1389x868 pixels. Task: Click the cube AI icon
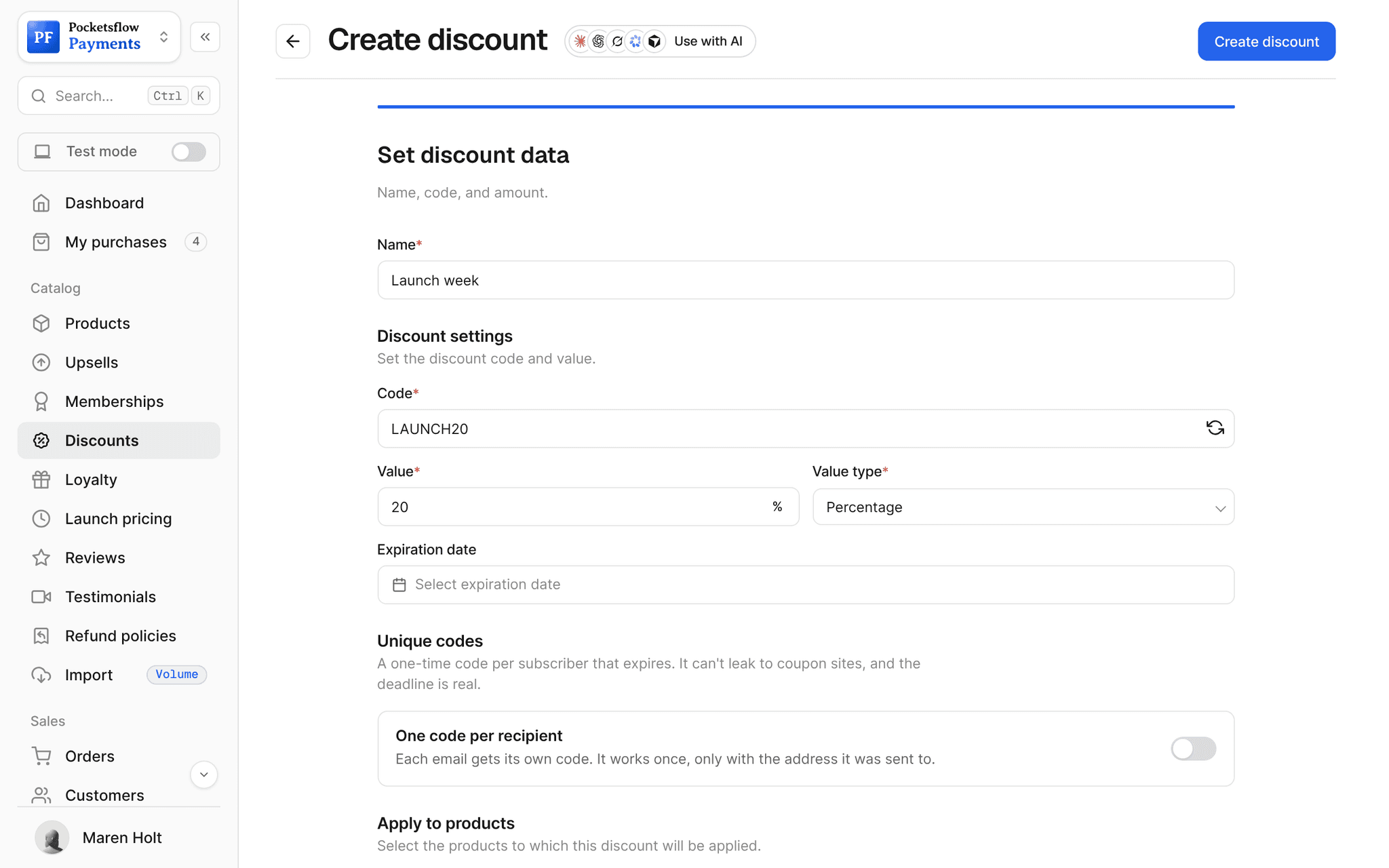pyautogui.click(x=654, y=41)
